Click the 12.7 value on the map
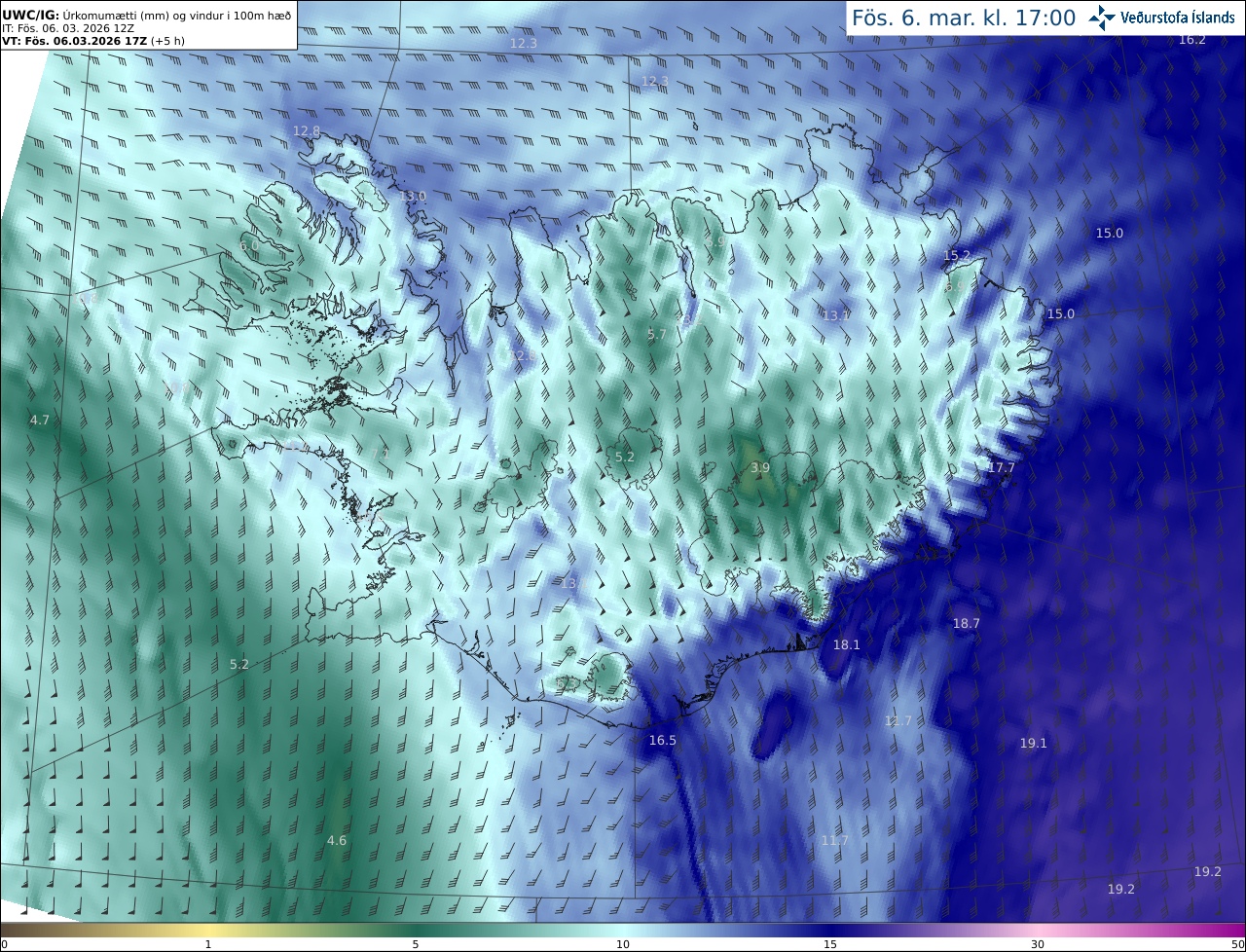This screenshot has width=1246, height=952. click(898, 720)
